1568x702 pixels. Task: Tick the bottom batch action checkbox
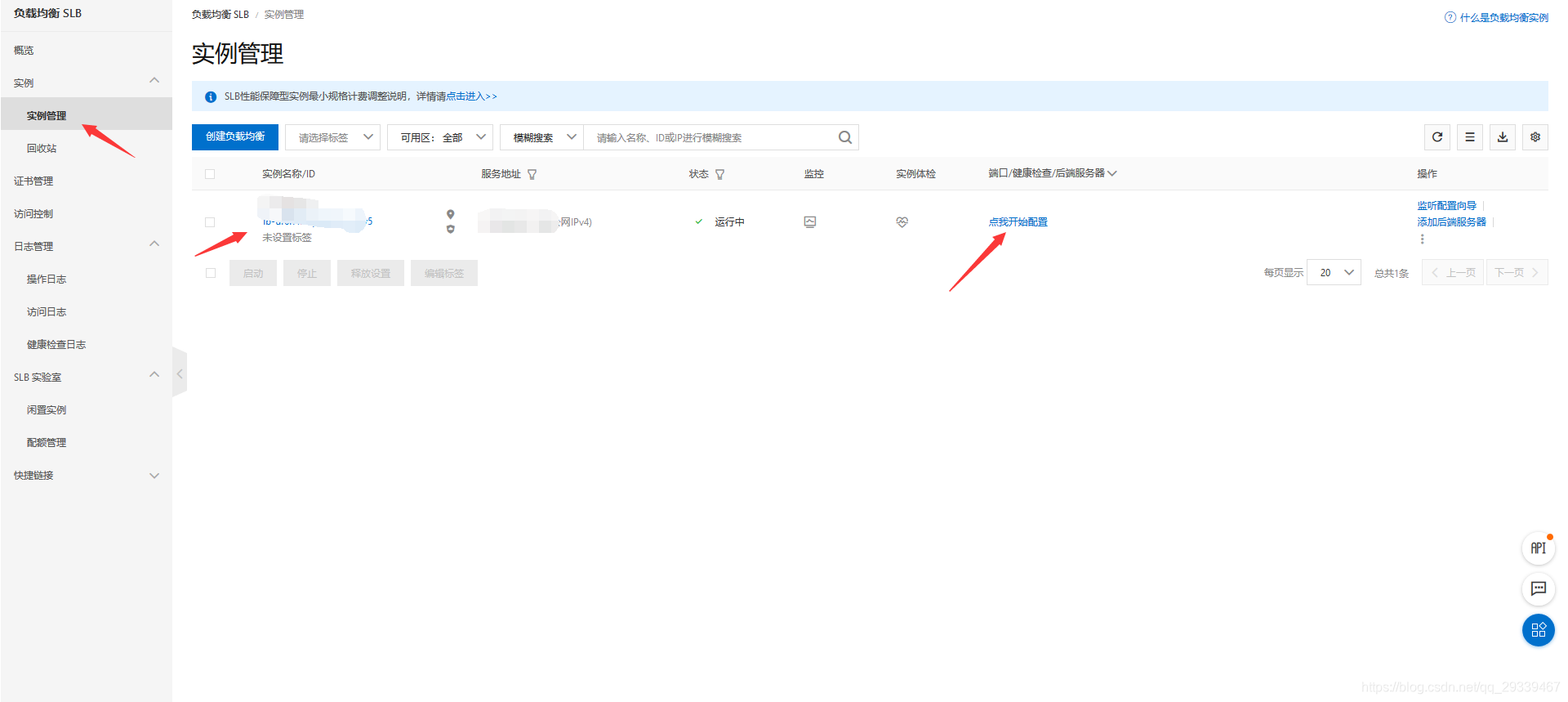coord(211,273)
